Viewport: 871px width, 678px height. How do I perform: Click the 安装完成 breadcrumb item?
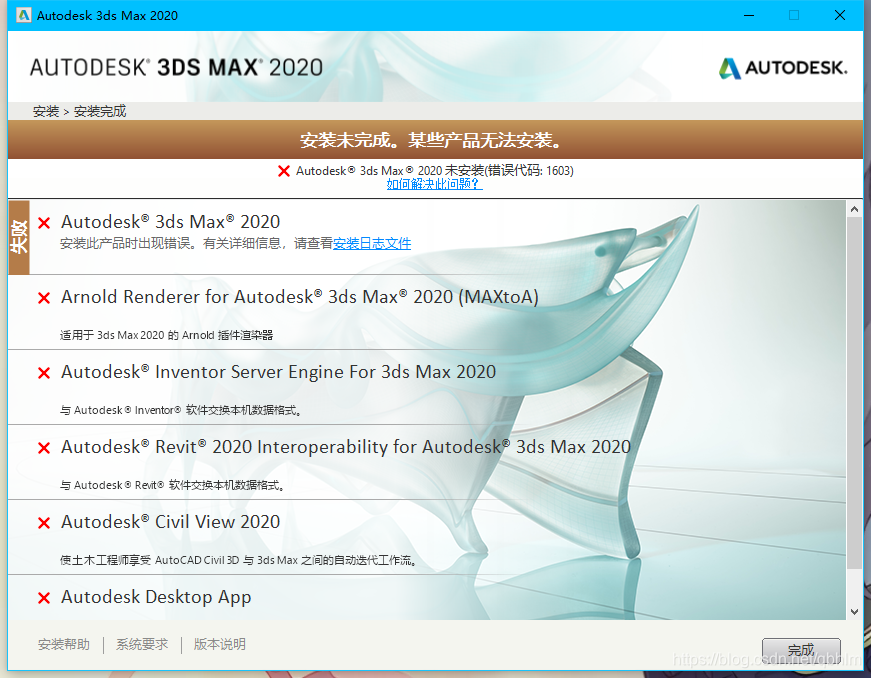click(x=100, y=111)
